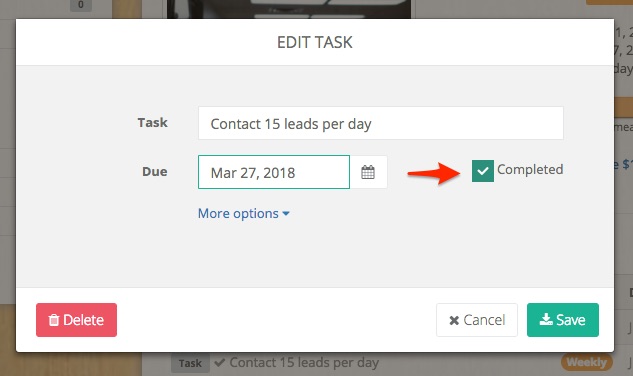The image size is (633, 376).
Task: Click the download icon on Save
Action: click(546, 319)
